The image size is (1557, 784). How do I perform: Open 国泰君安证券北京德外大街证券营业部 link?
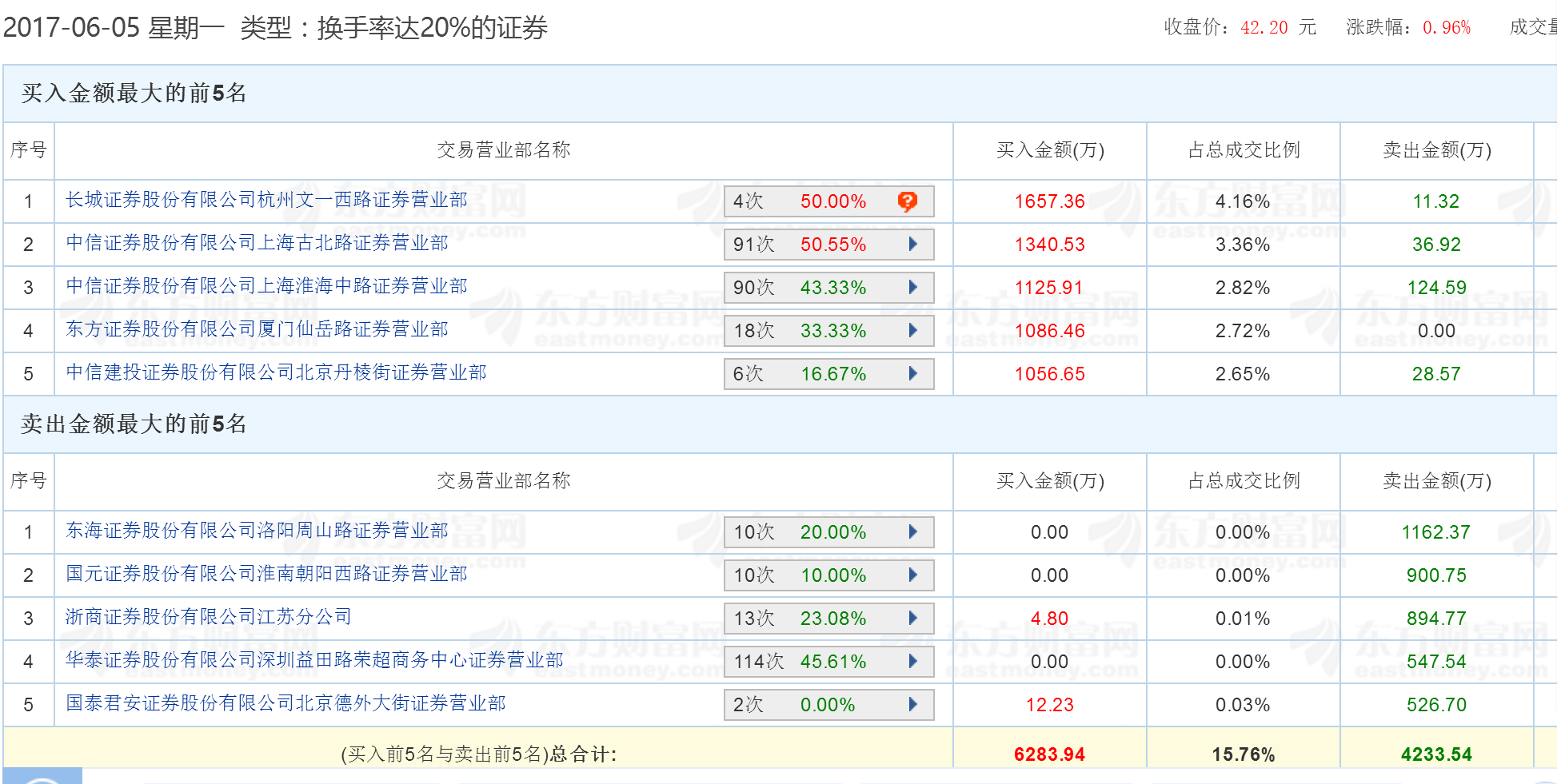(285, 703)
